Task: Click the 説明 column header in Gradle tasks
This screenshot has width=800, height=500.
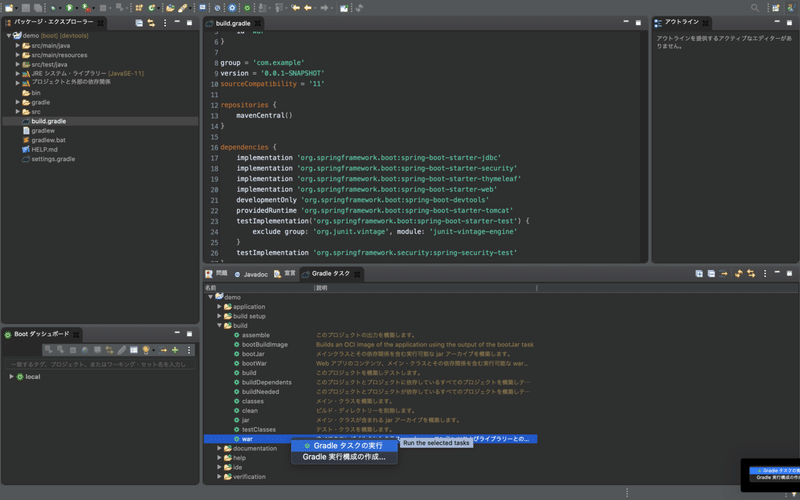Action: (x=426, y=288)
